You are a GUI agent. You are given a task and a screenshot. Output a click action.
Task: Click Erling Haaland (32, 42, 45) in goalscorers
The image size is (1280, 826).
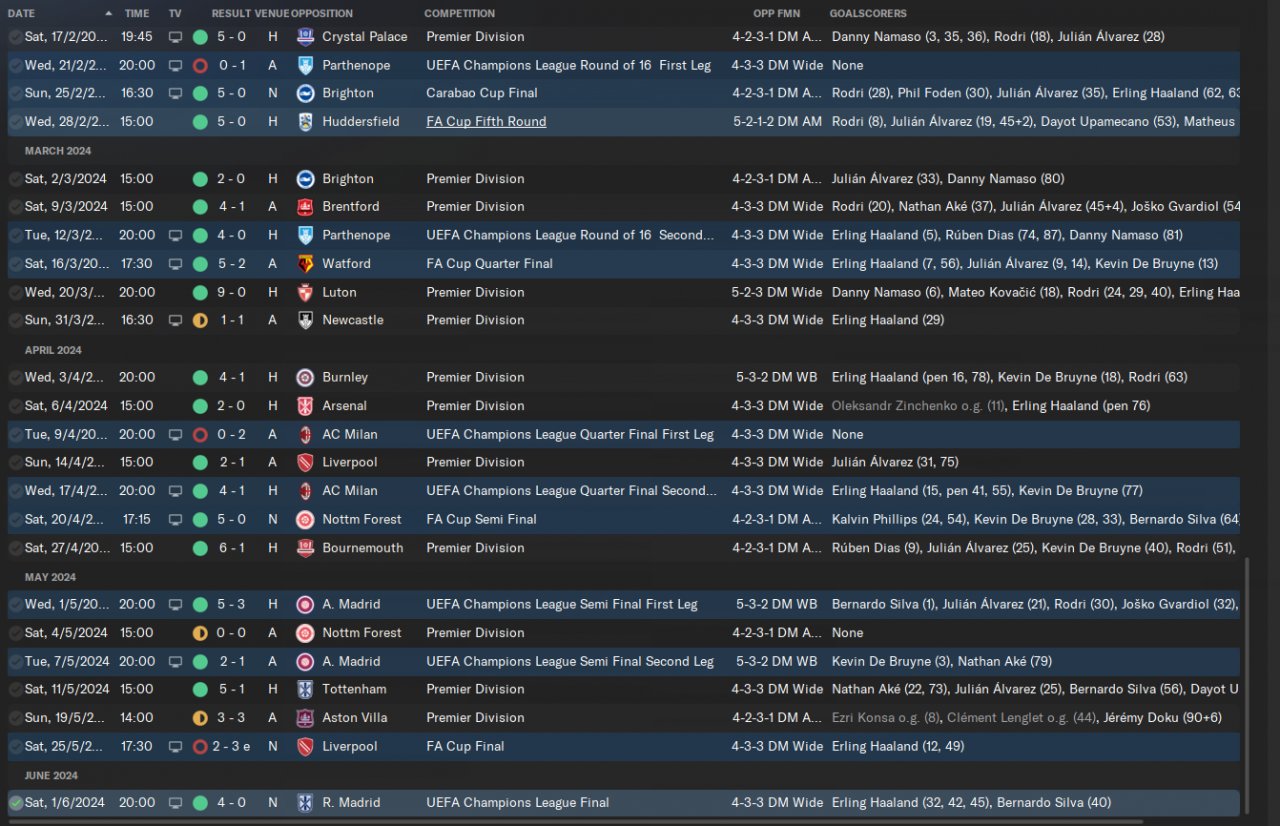click(x=910, y=803)
